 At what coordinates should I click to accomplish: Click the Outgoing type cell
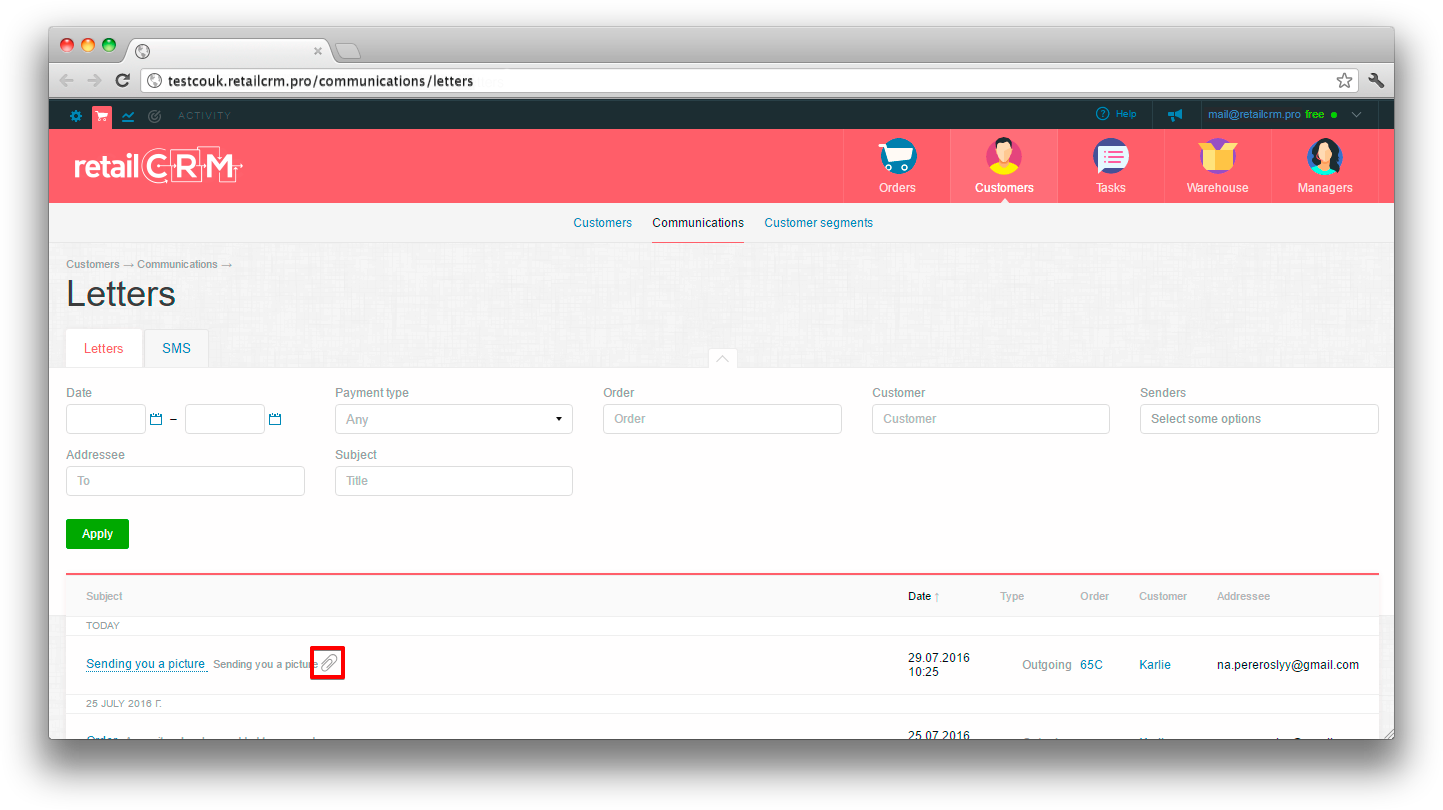(x=1047, y=665)
